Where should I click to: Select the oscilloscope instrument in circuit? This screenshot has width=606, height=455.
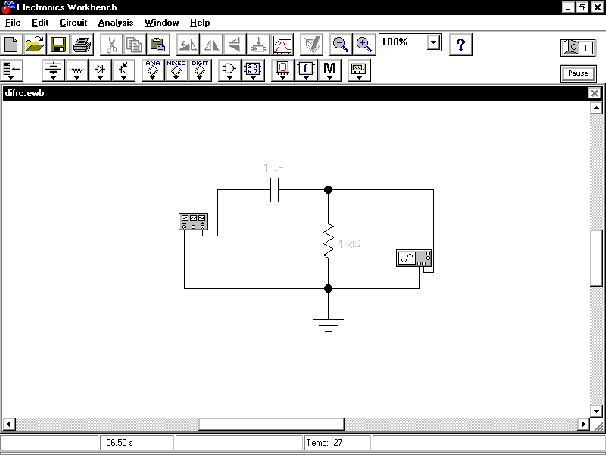tap(414, 258)
